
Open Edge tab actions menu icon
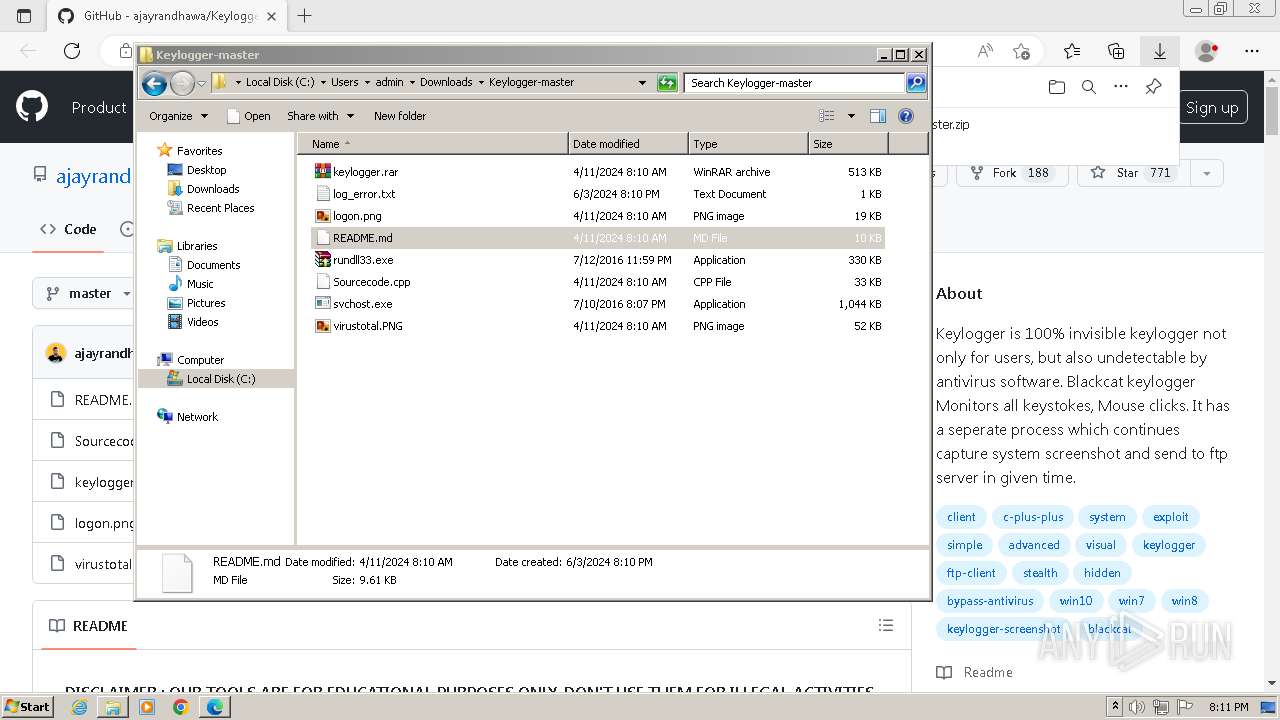point(24,16)
